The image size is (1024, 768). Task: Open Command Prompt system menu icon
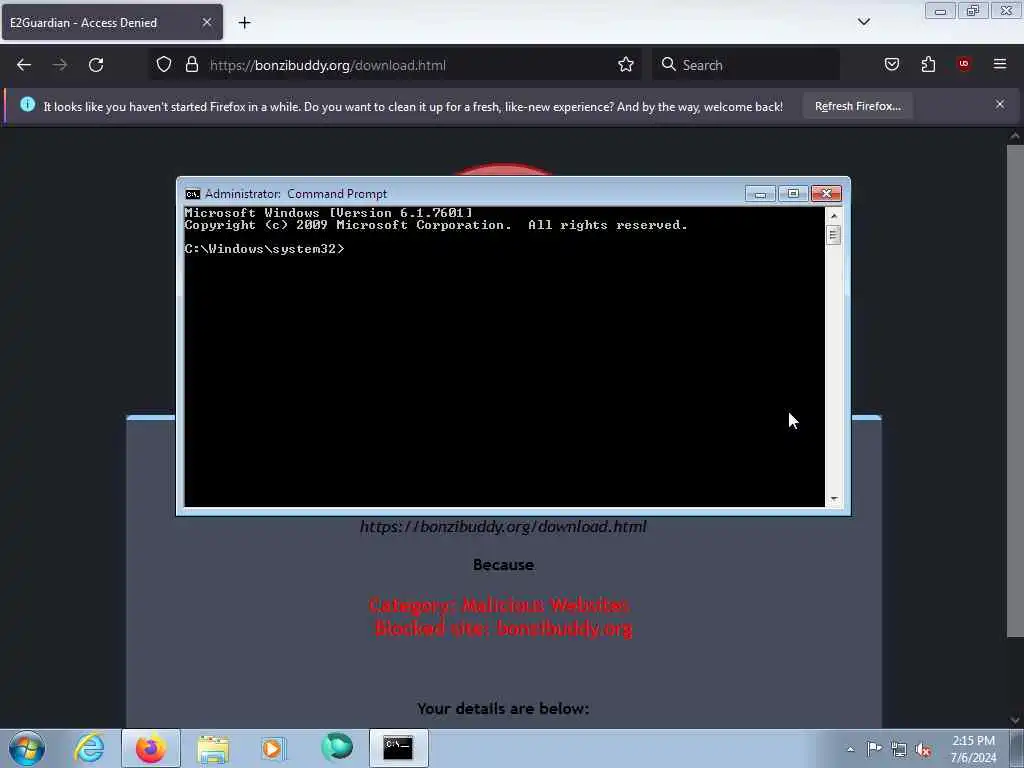pos(193,194)
